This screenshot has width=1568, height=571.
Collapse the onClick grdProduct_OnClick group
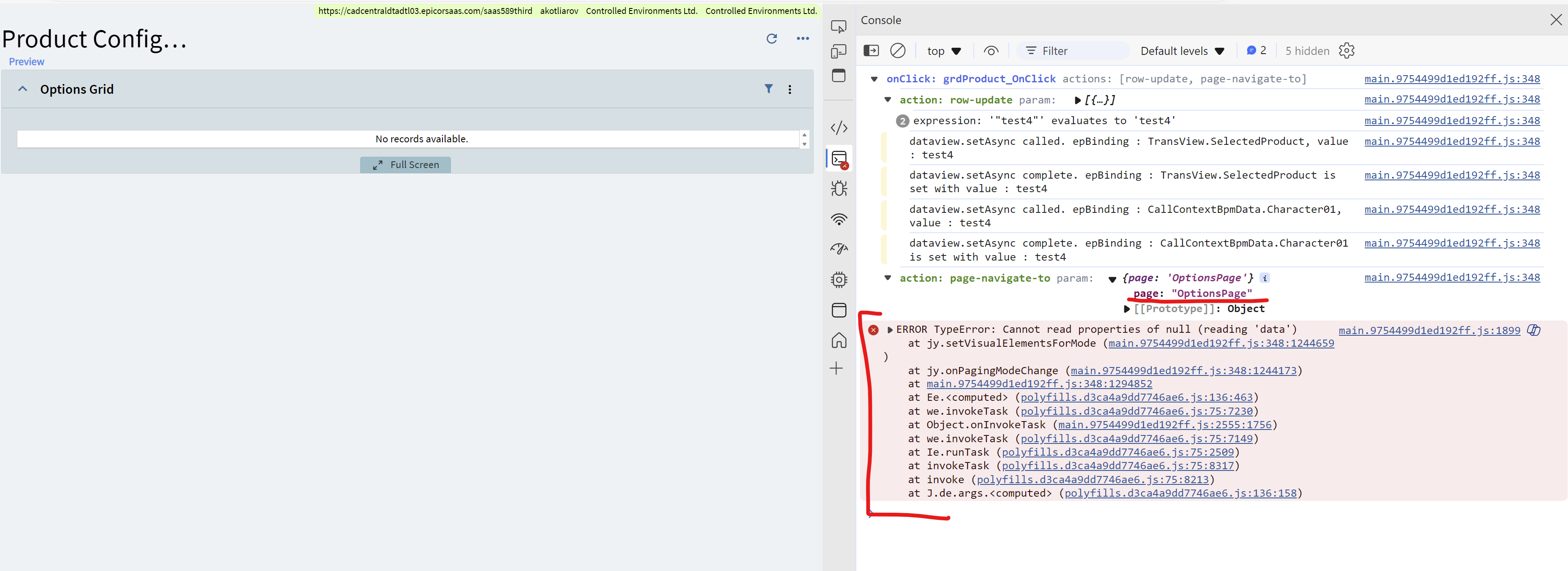(x=874, y=79)
